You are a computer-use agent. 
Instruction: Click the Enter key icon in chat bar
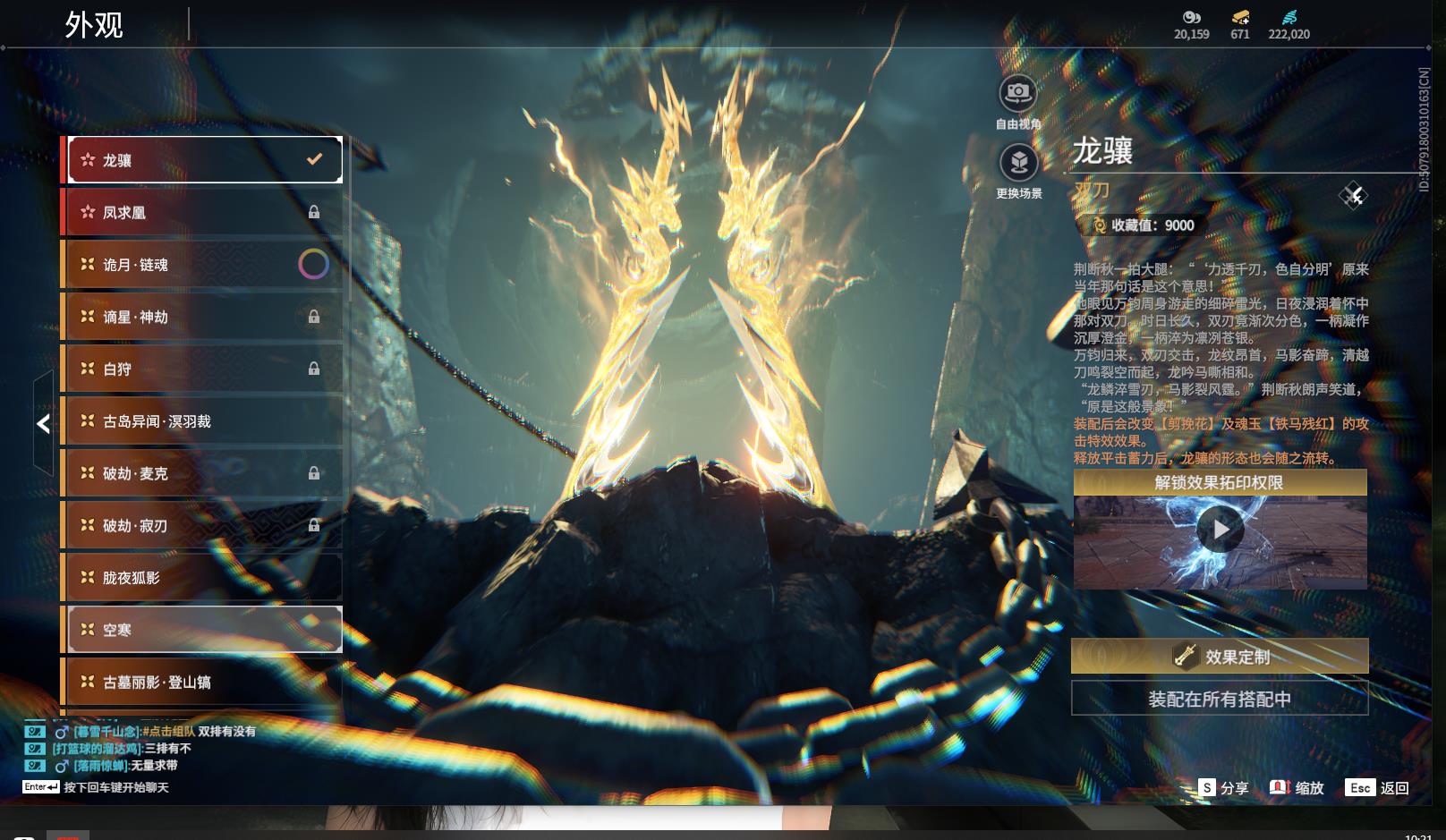(41, 787)
